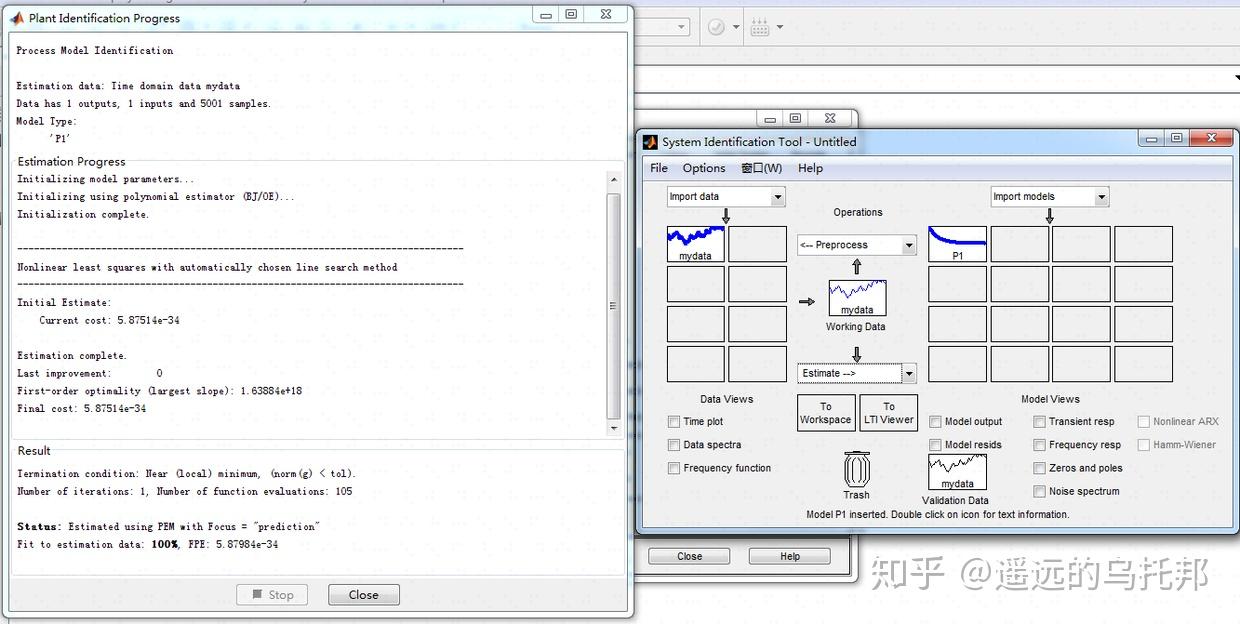
Task: Enable the Time plot data view
Action: click(x=674, y=422)
